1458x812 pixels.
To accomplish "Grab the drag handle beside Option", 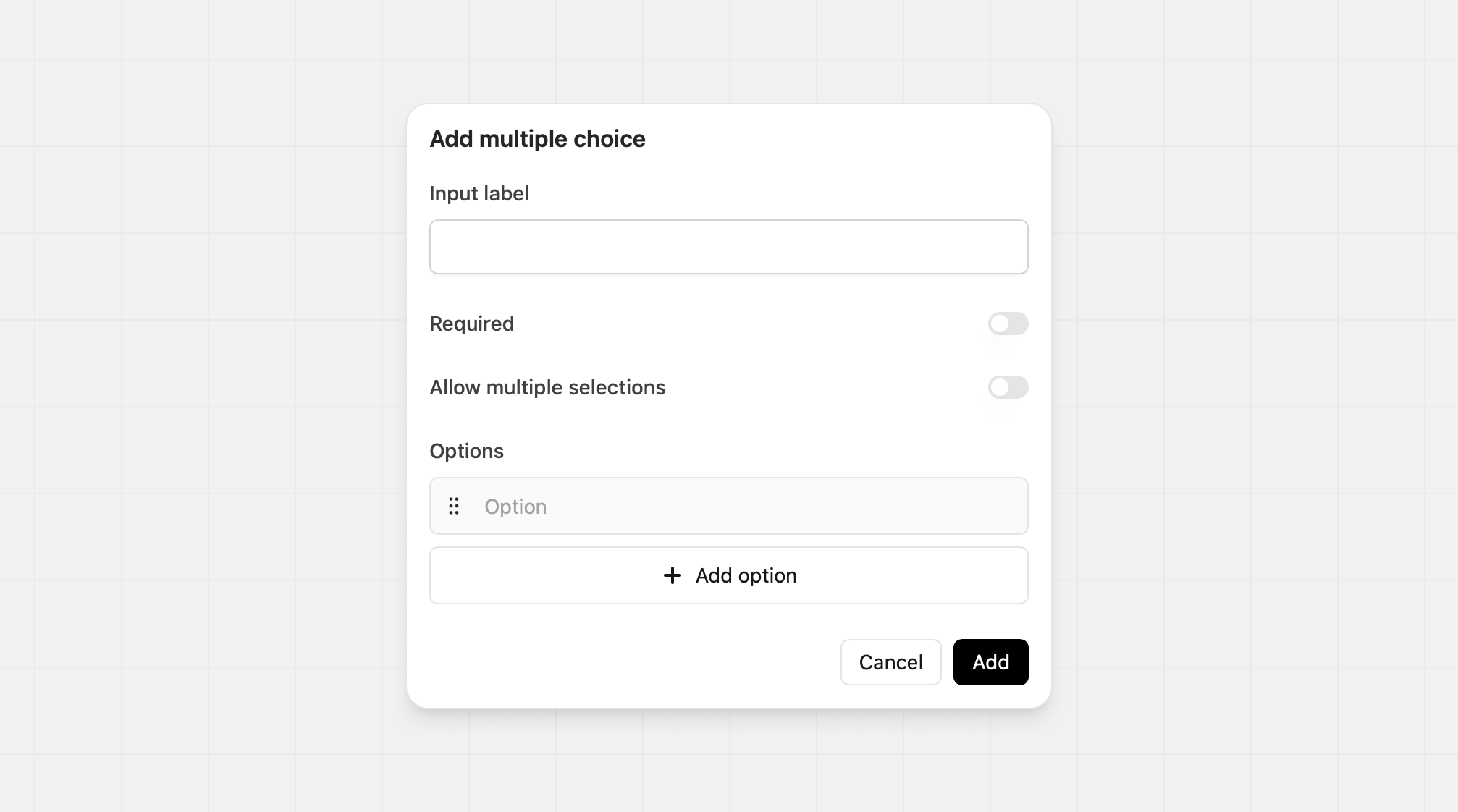I will [454, 506].
